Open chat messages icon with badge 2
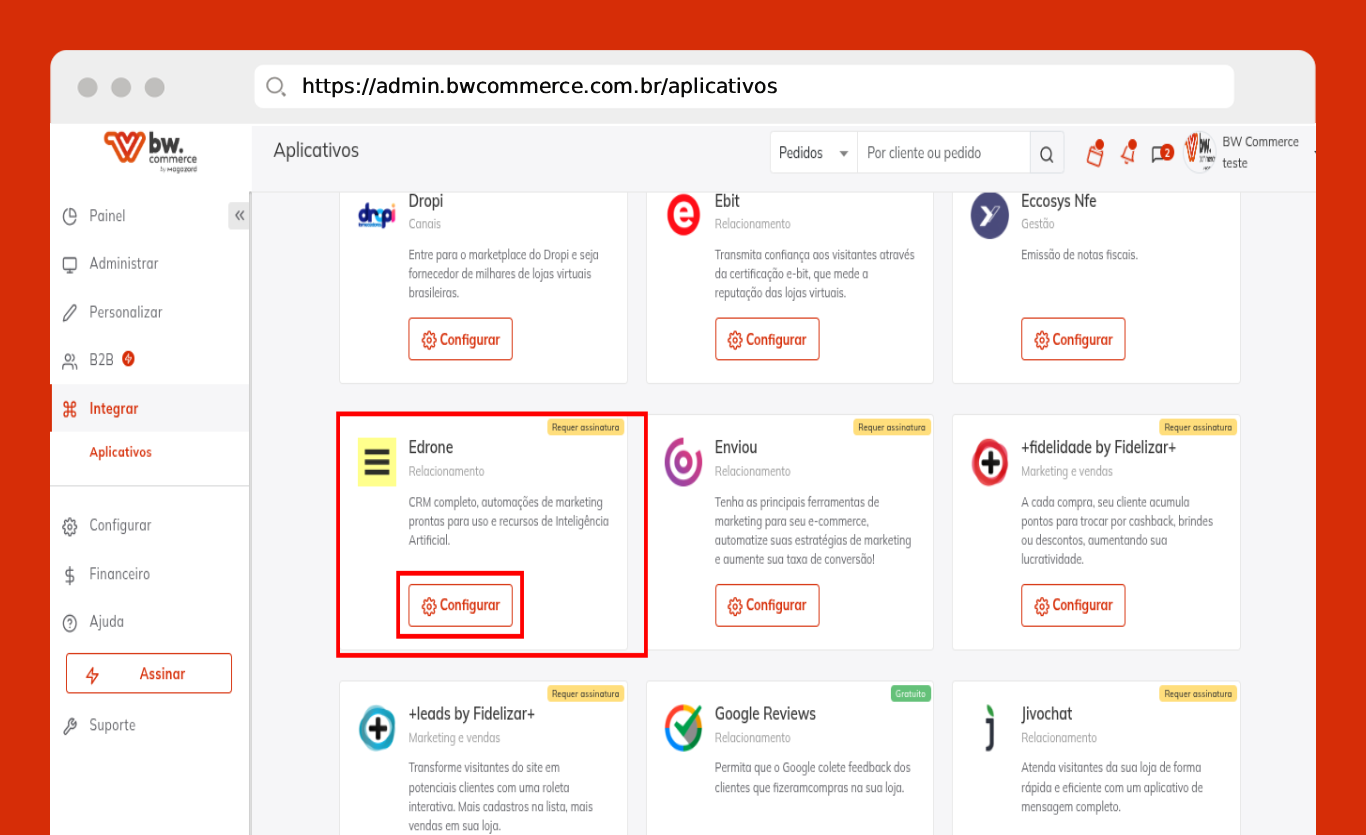Image resolution: width=1366 pixels, height=835 pixels. coord(1161,154)
